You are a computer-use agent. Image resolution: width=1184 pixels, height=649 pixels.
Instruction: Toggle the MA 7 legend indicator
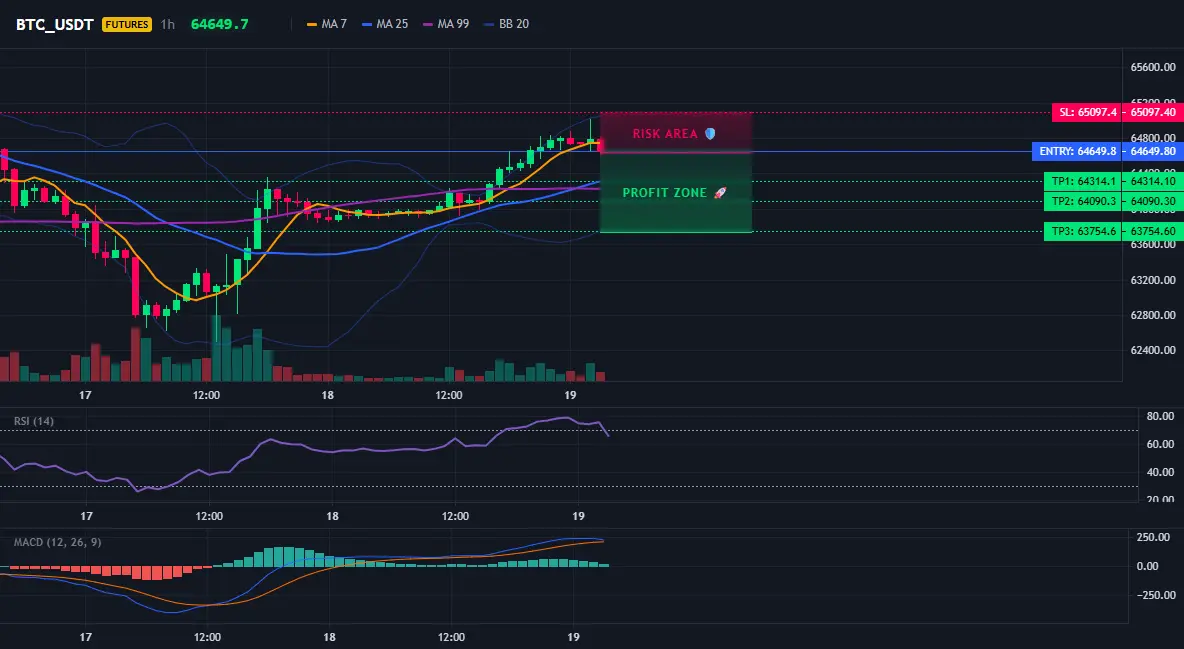tap(326, 24)
